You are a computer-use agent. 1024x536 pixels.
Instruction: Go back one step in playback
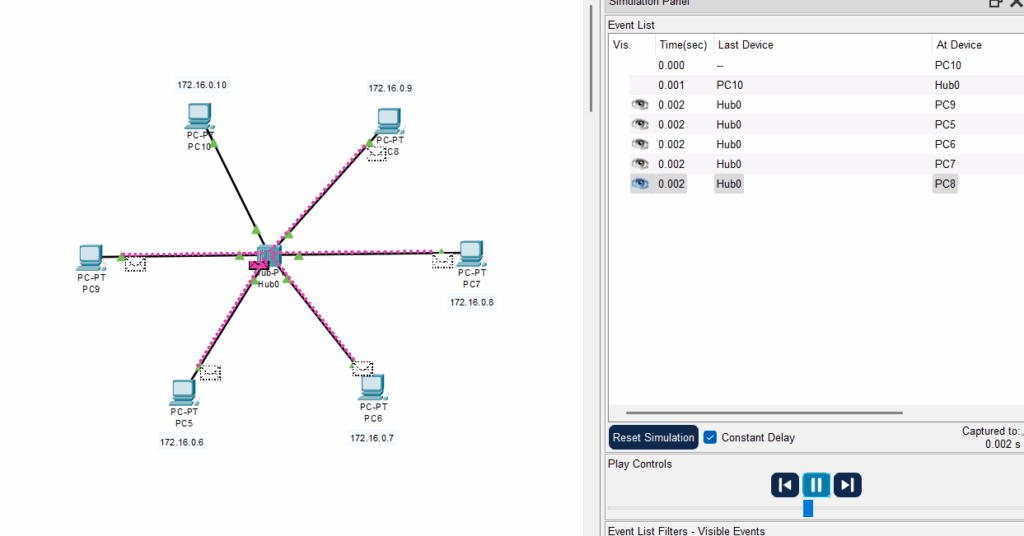point(785,485)
